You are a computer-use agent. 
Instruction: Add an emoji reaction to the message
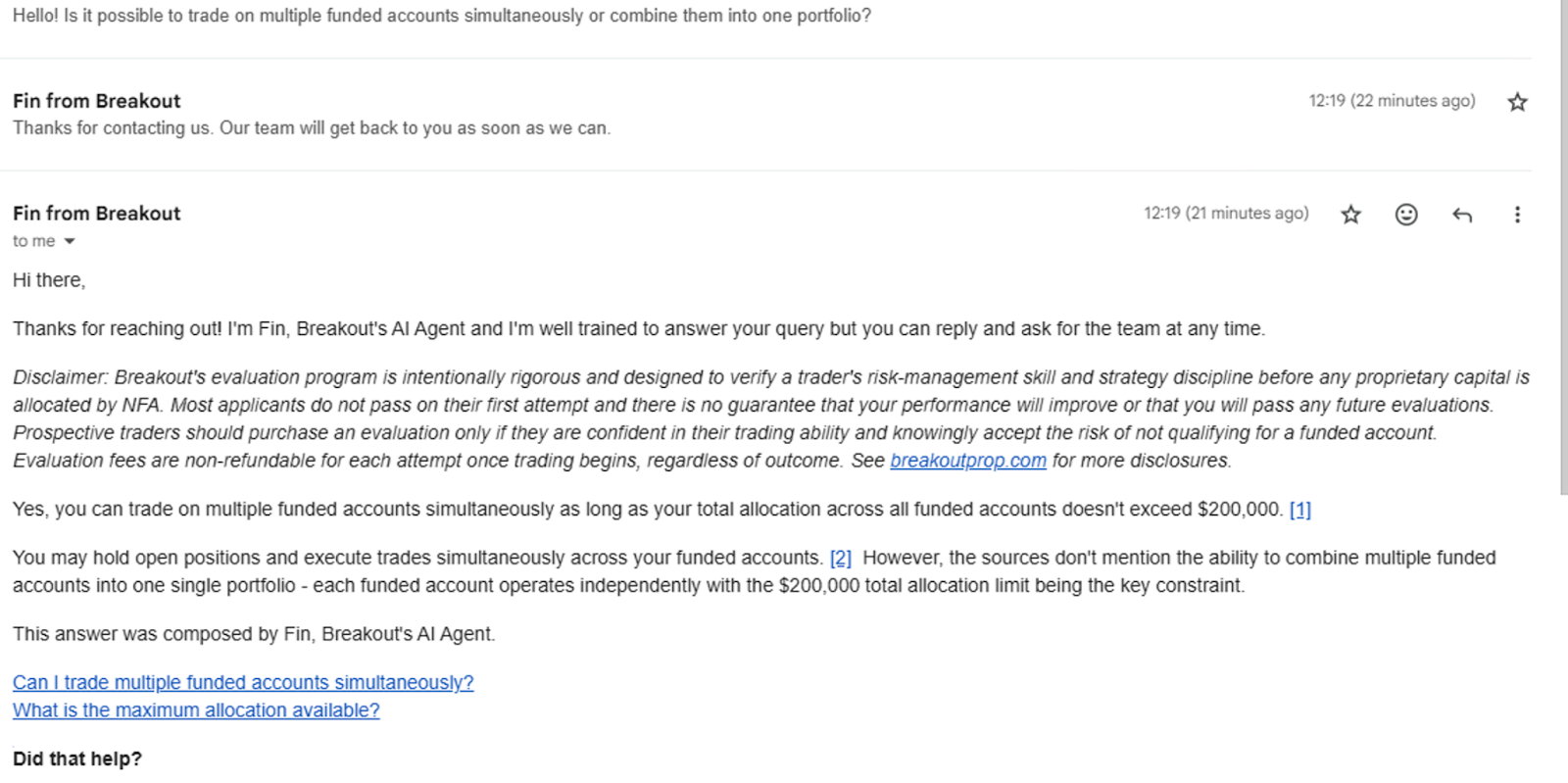coord(1405,215)
